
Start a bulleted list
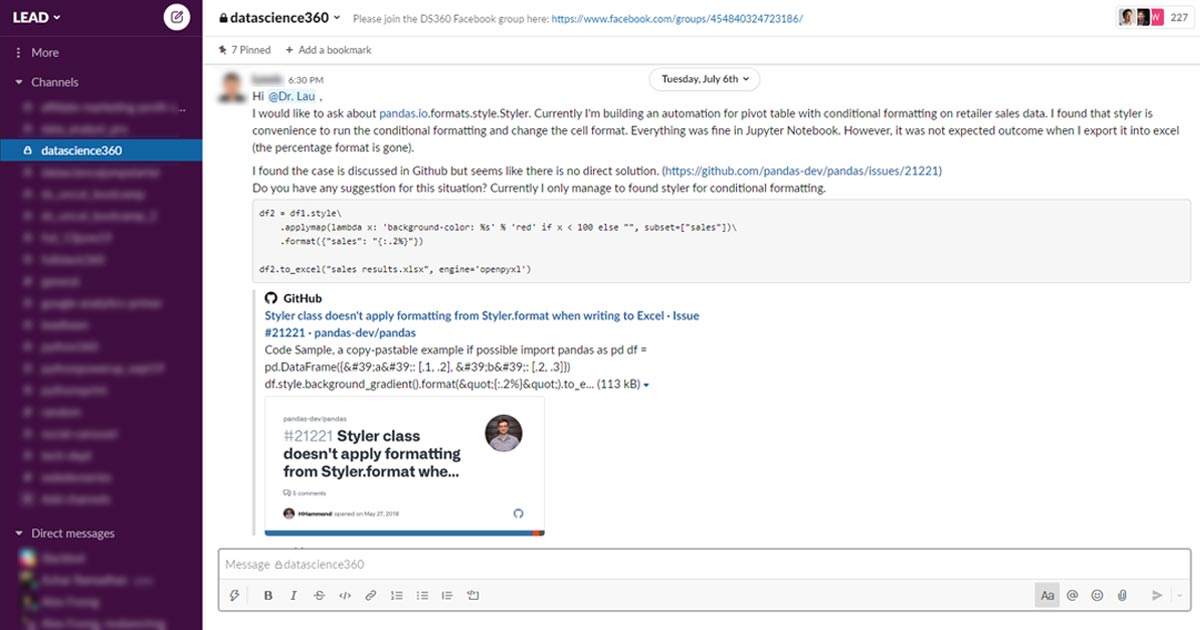tap(422, 595)
